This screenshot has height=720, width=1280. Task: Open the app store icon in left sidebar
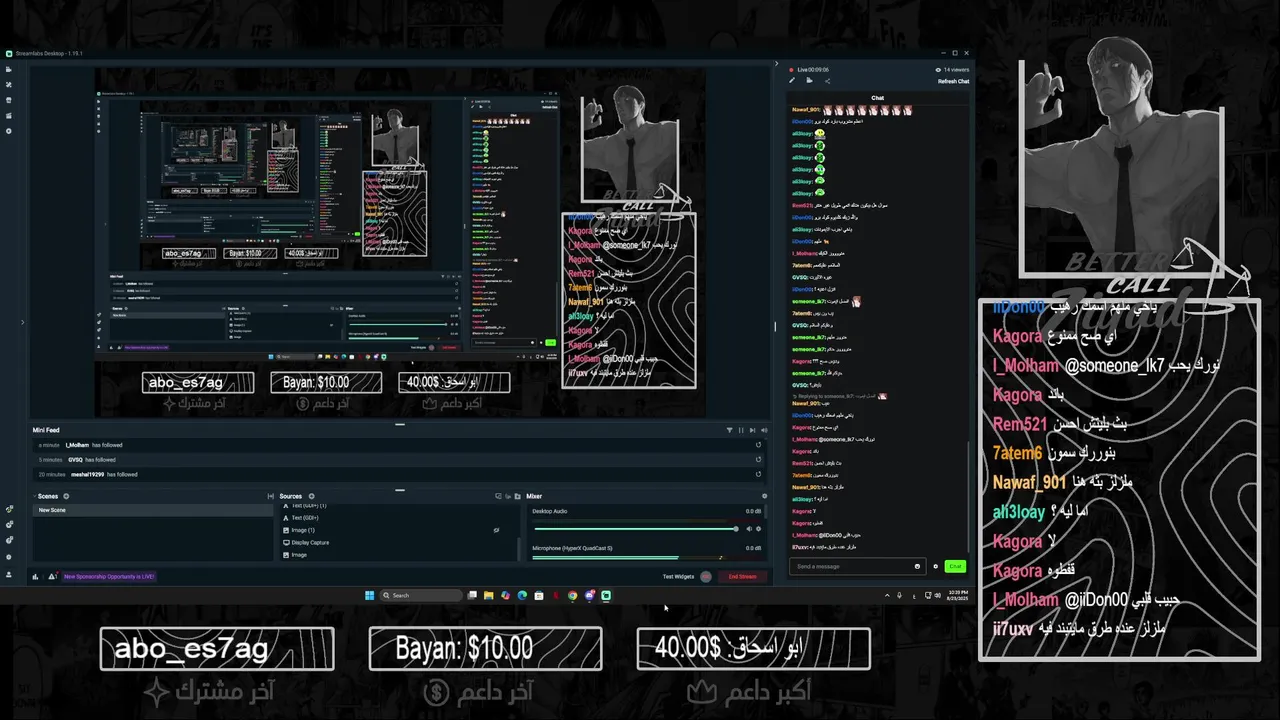coord(9,100)
